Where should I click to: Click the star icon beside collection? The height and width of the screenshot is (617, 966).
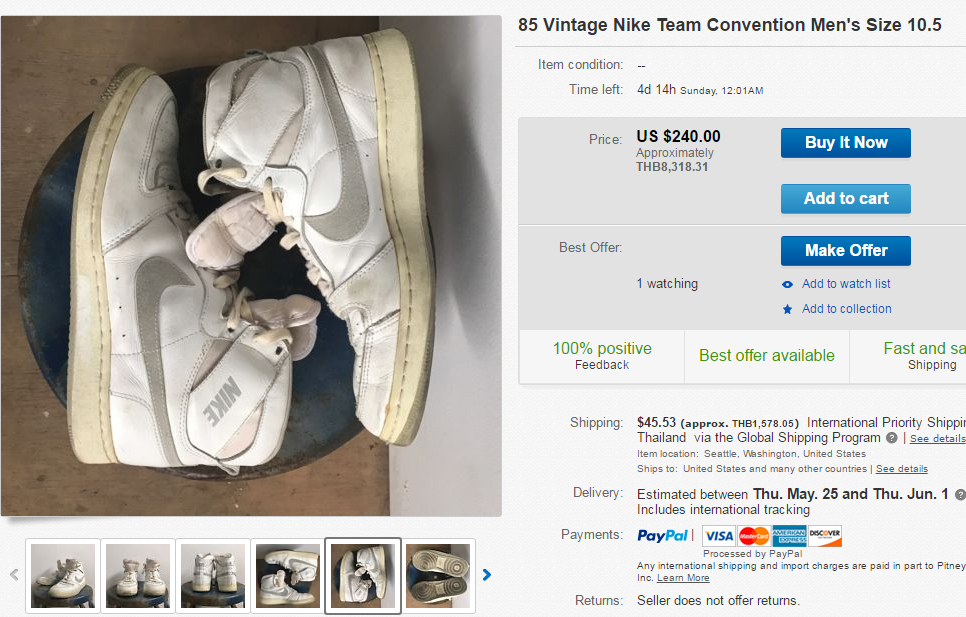pyautogui.click(x=788, y=309)
